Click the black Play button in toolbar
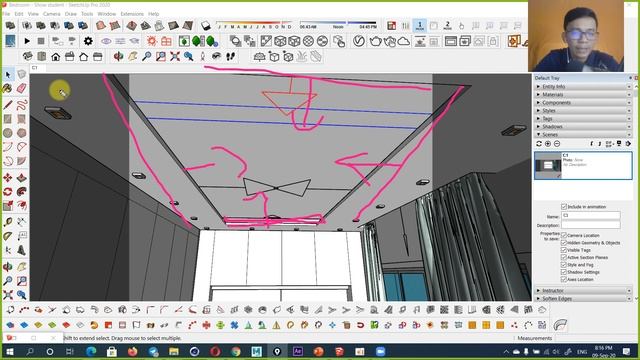Screen dimensions: 640x360 (27, 41)
